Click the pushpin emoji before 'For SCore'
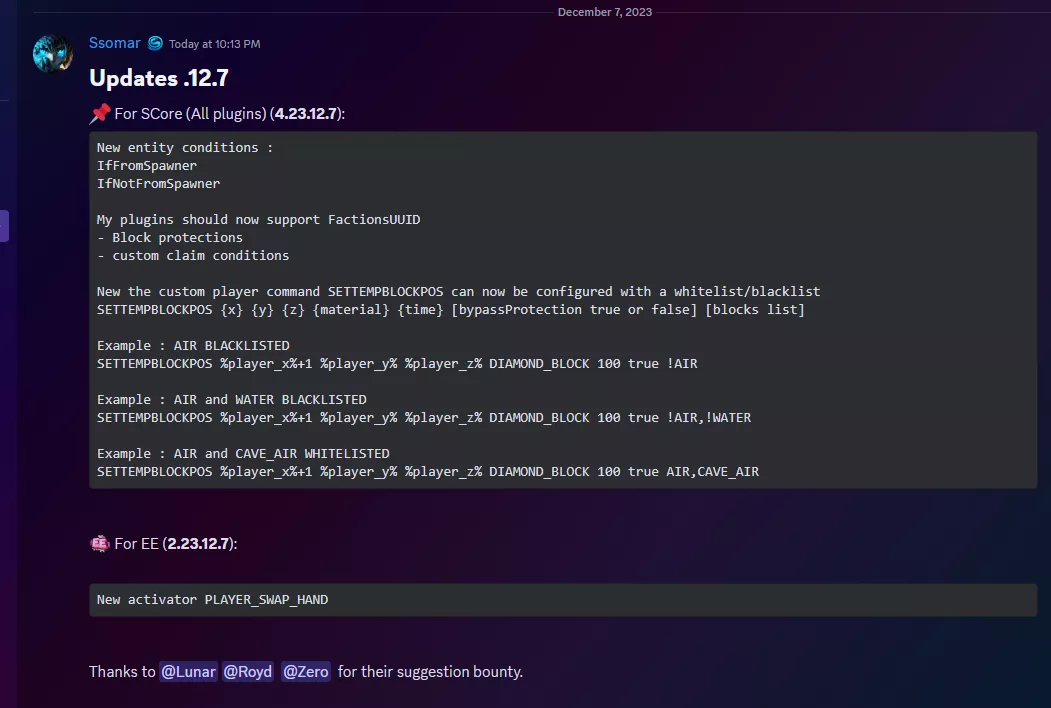 point(99,114)
